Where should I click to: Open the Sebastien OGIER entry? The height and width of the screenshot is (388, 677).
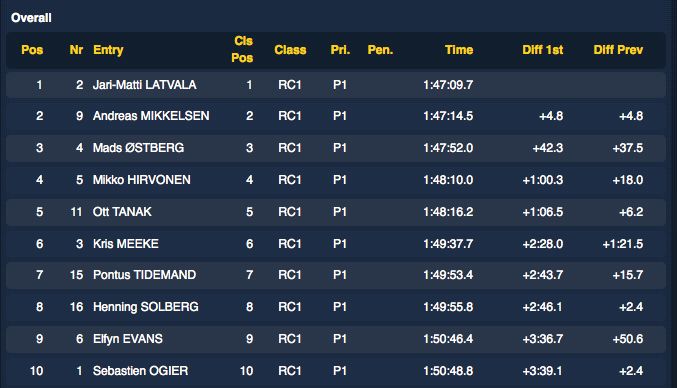coord(335,371)
